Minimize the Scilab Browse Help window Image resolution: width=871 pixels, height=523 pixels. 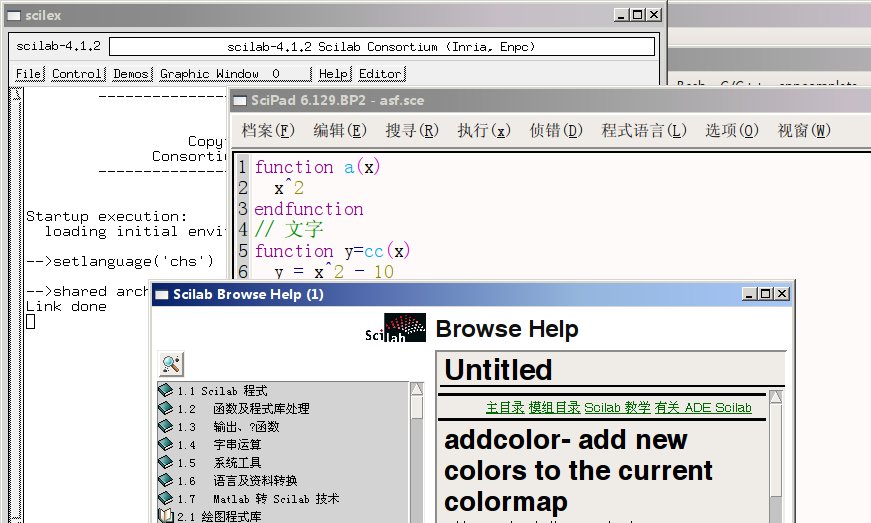click(749, 294)
